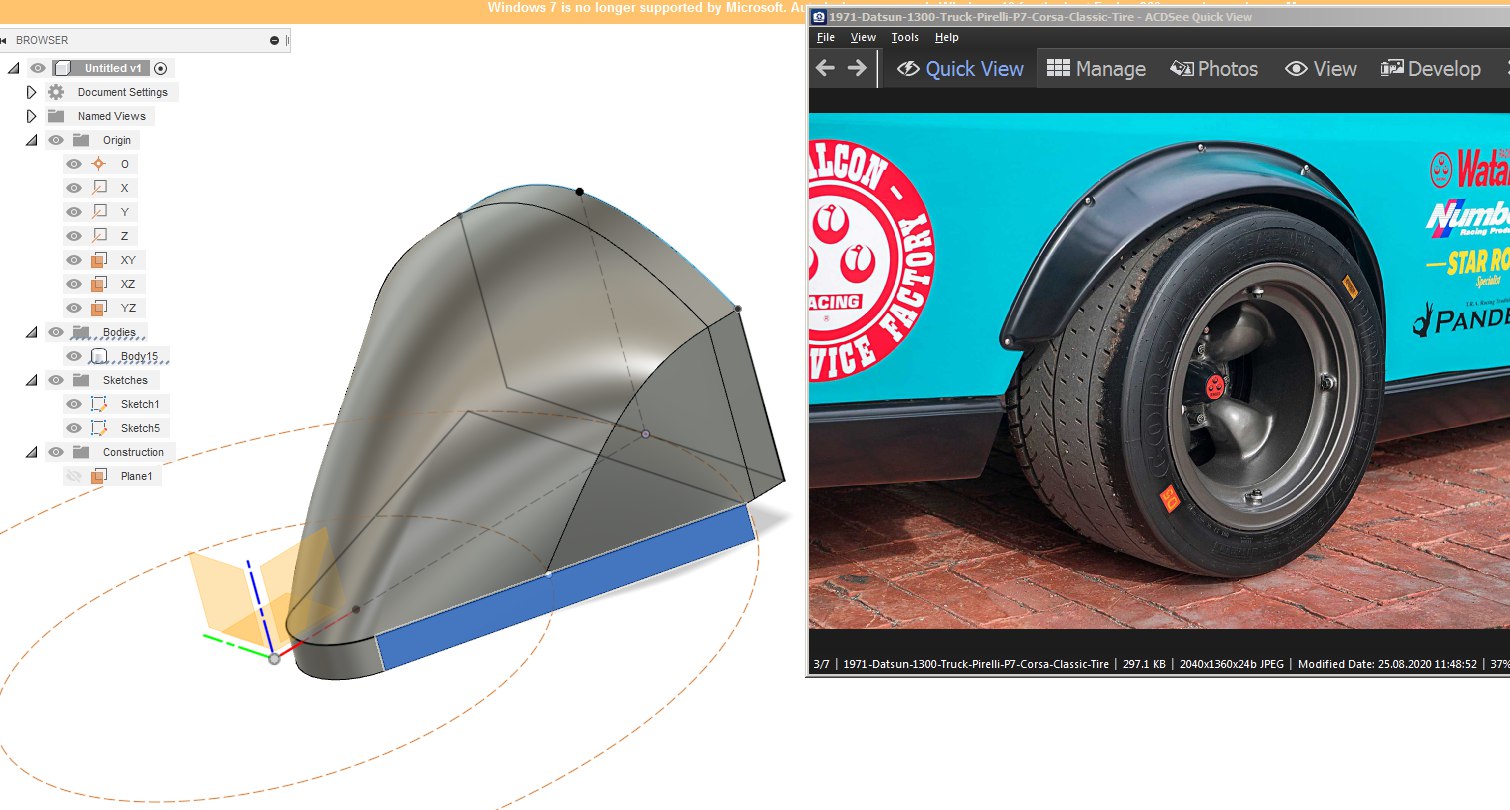This screenshot has height=810, width=1510.
Task: Hide the X axis with eye icon
Action: coord(73,188)
